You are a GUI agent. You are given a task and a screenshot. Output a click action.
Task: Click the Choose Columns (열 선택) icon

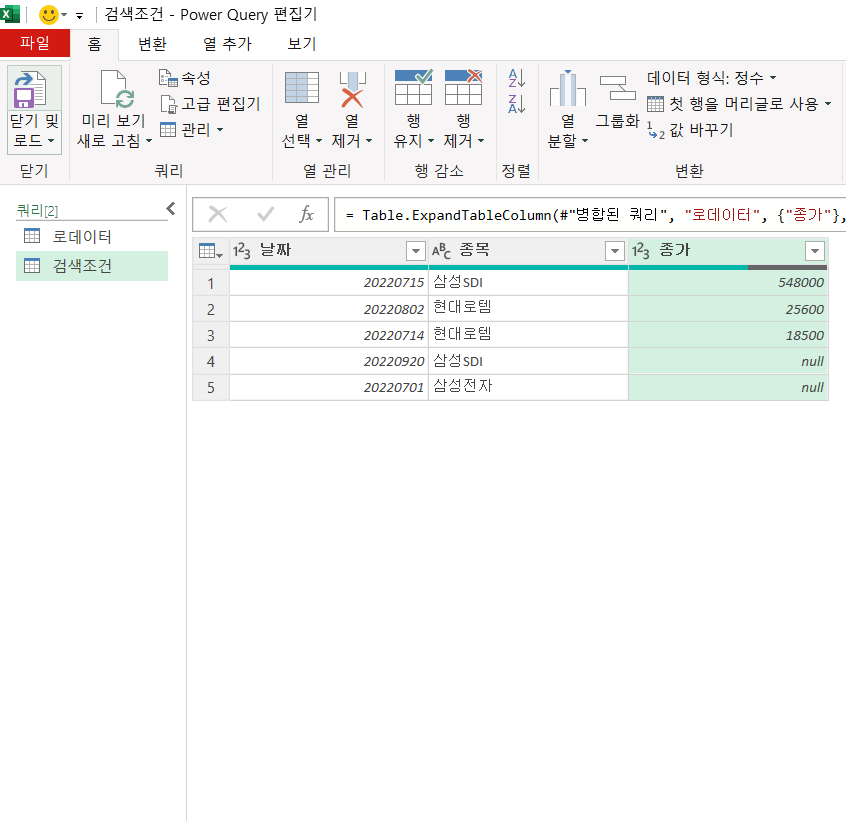[x=302, y=87]
